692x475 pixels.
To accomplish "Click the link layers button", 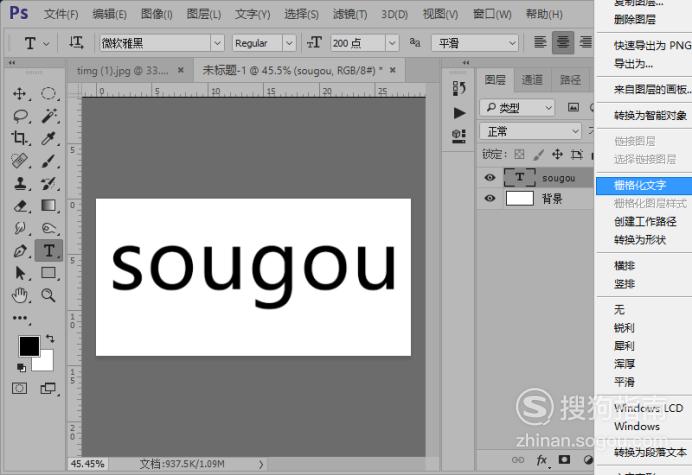I will (518, 460).
